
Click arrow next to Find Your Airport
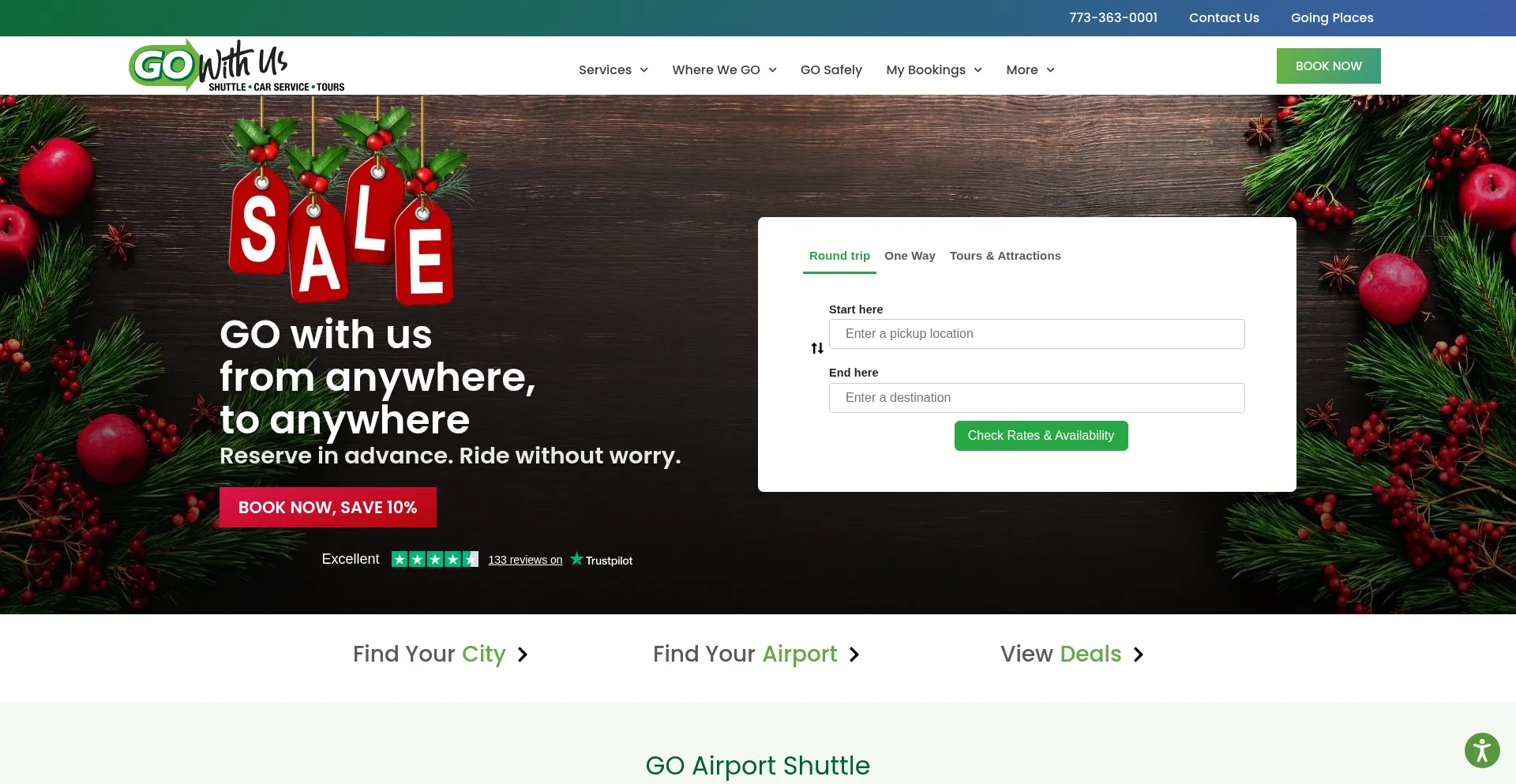854,655
